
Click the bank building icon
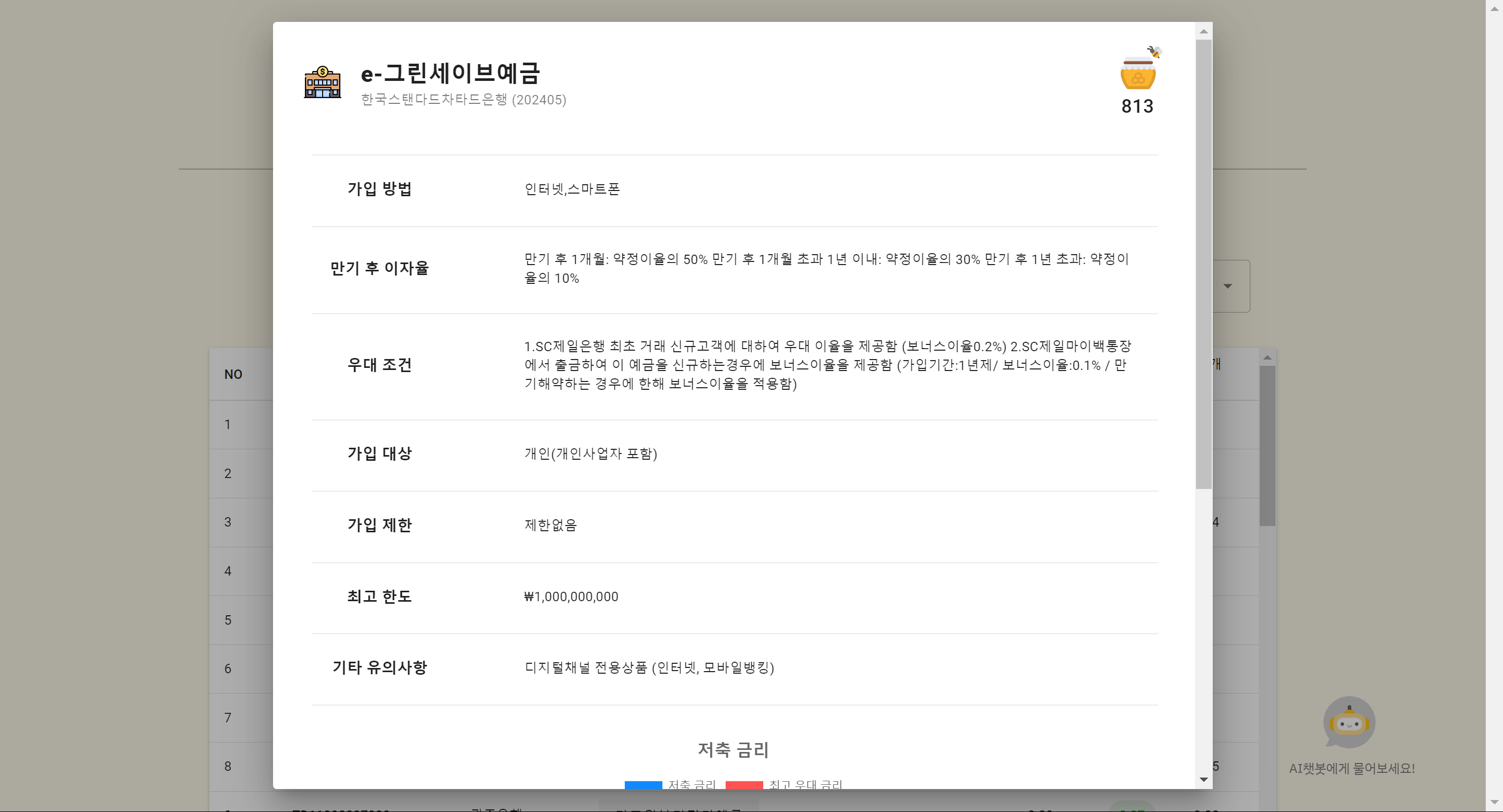(323, 82)
